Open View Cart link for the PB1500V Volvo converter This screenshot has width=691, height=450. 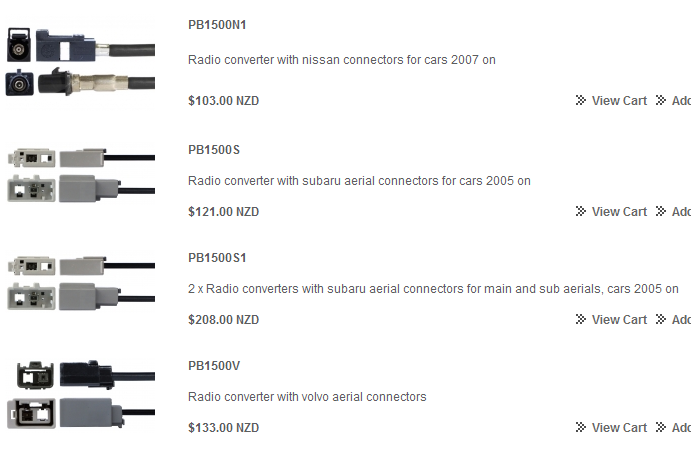click(619, 428)
